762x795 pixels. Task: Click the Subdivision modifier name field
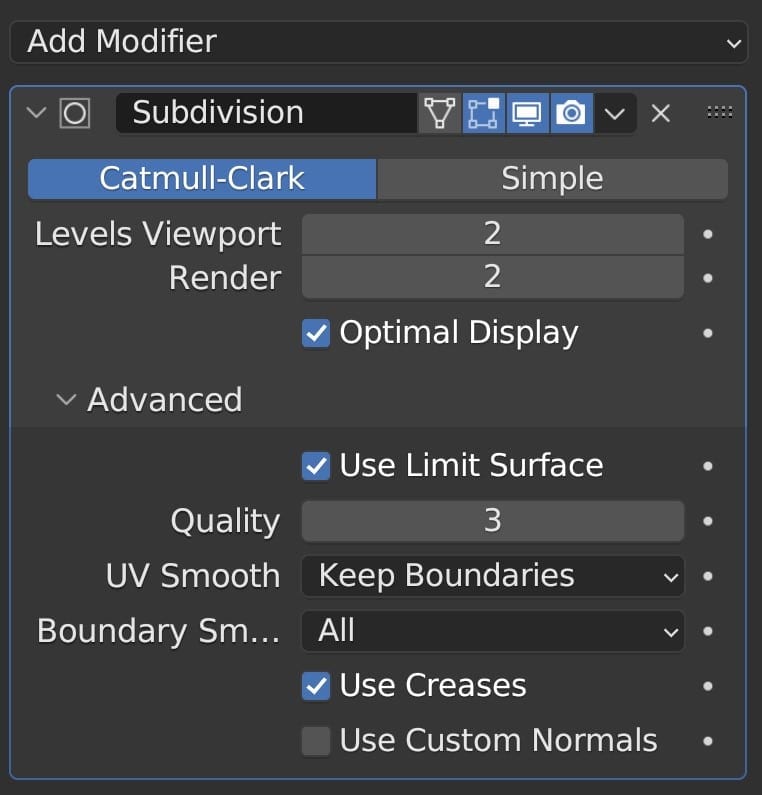pyautogui.click(x=266, y=113)
